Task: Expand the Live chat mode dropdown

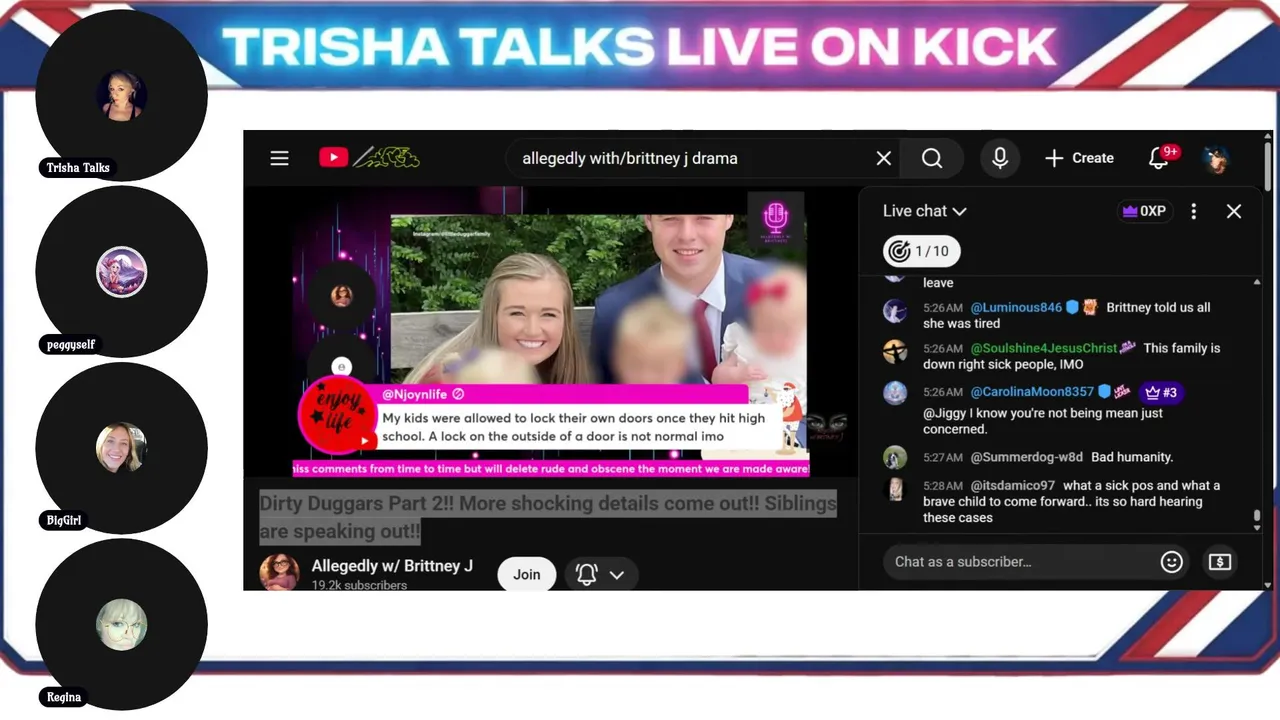Action: coord(924,211)
